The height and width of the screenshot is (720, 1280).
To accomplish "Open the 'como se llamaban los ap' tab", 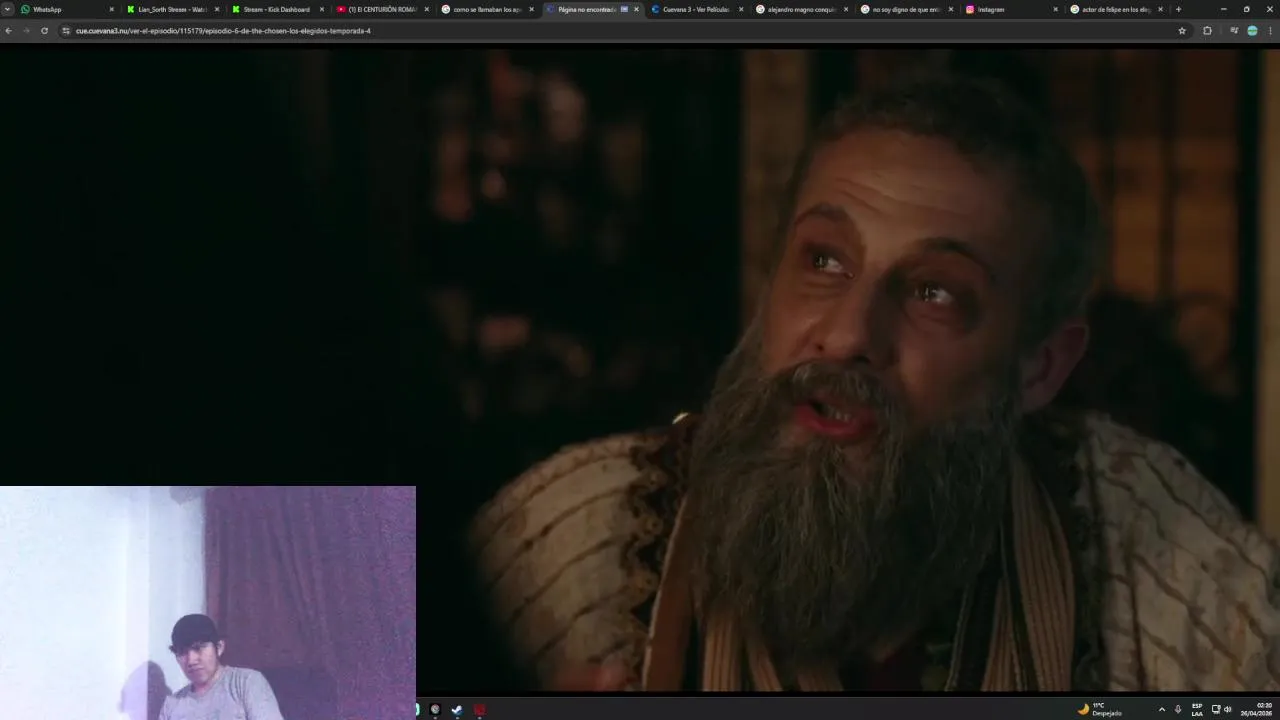I will click(x=486, y=9).
